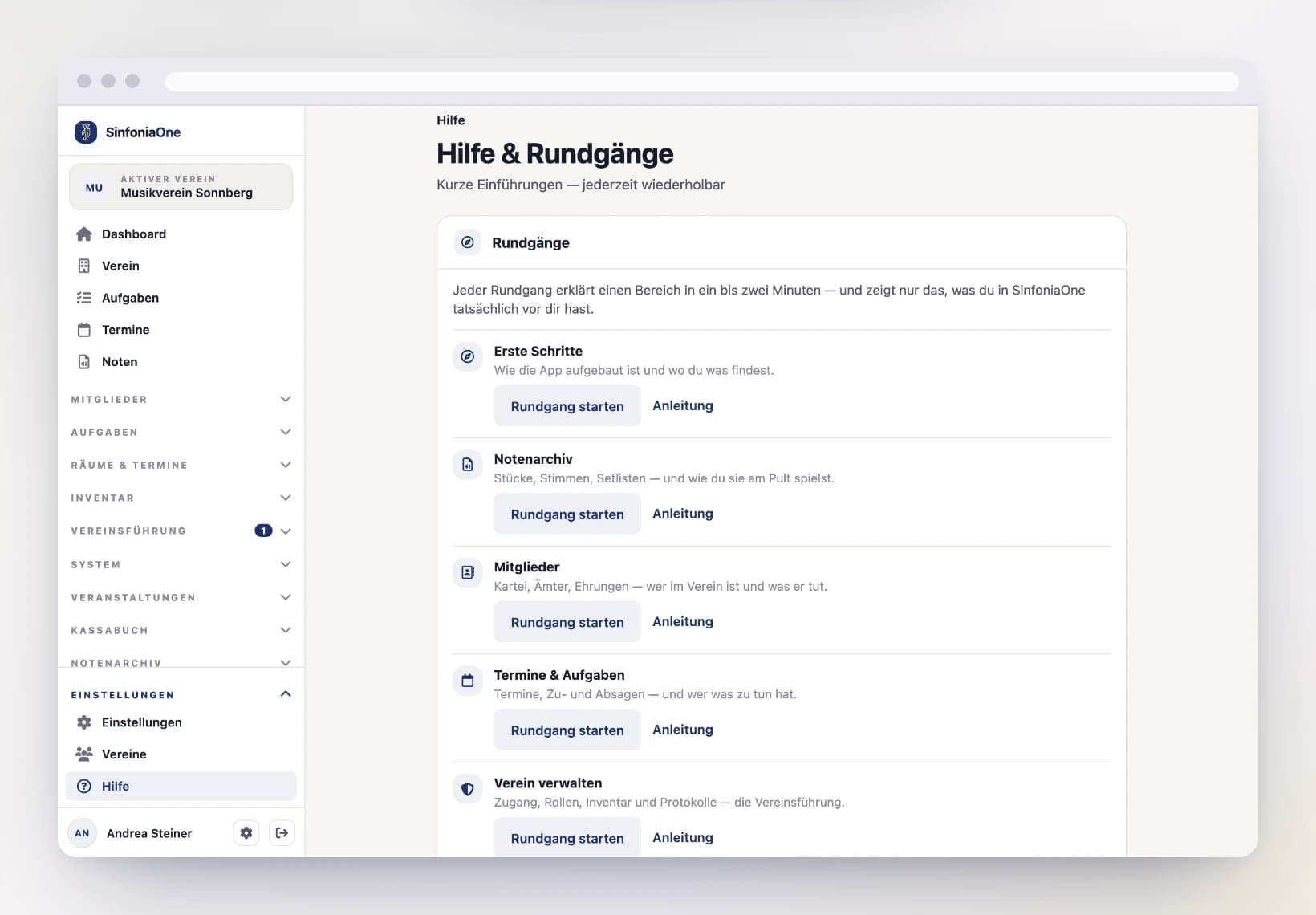The height and width of the screenshot is (915, 1316).
Task: Click the Noten sheet icon in sidebar
Action: [x=84, y=362]
